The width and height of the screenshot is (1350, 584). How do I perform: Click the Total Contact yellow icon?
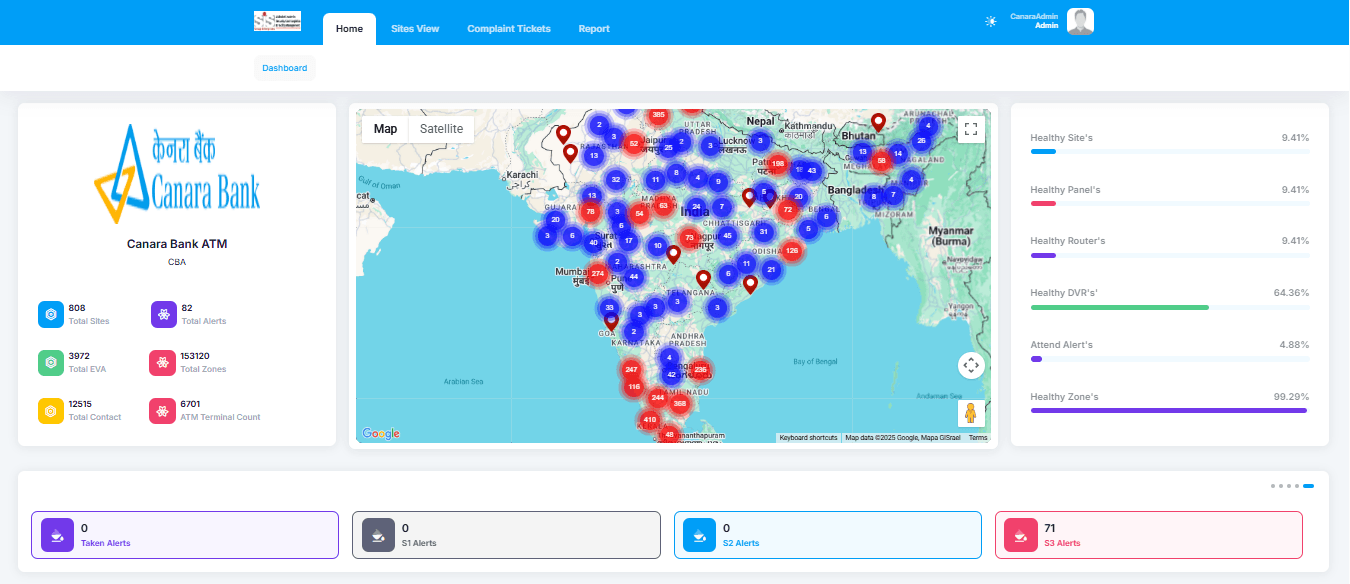pos(51,411)
